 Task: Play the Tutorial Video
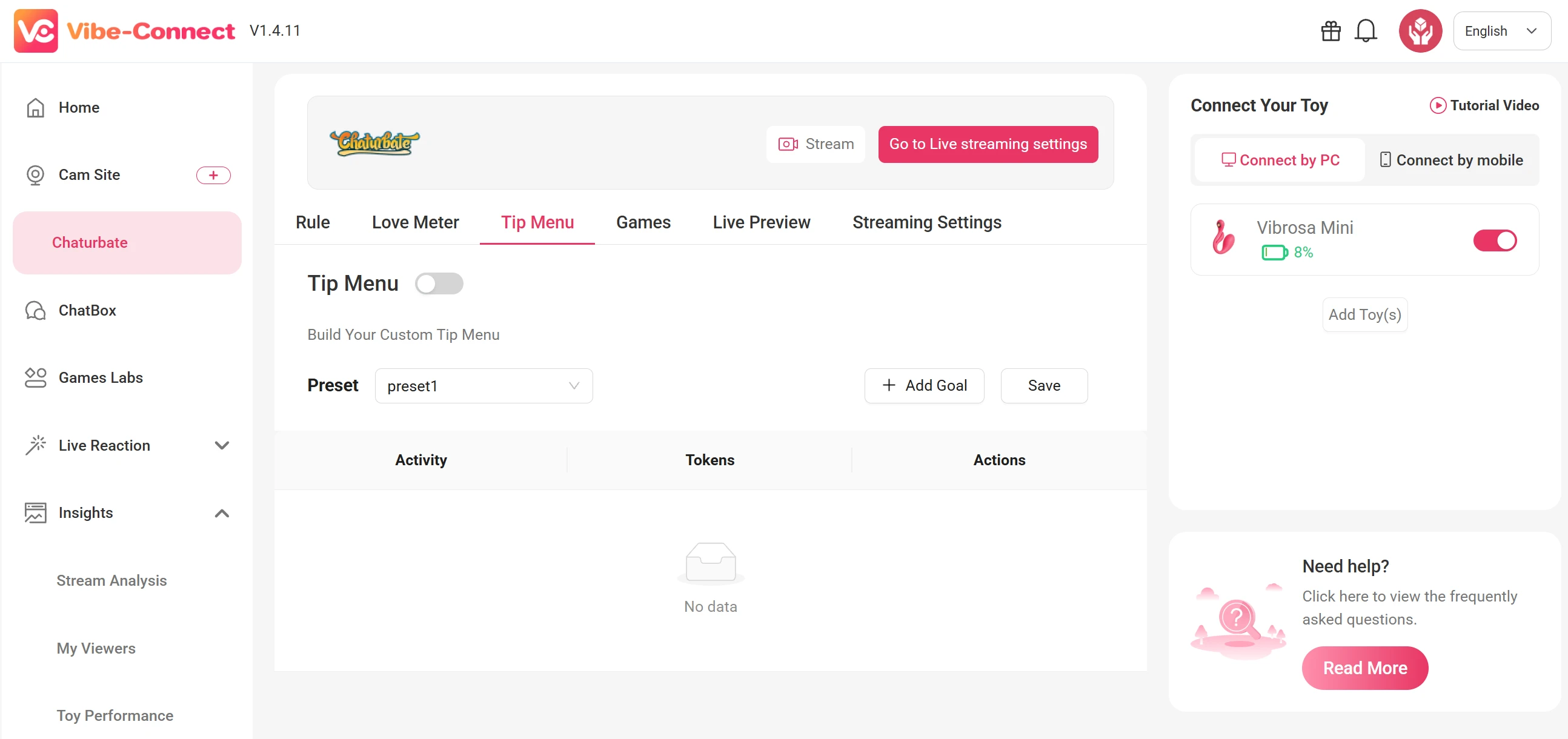1483,105
